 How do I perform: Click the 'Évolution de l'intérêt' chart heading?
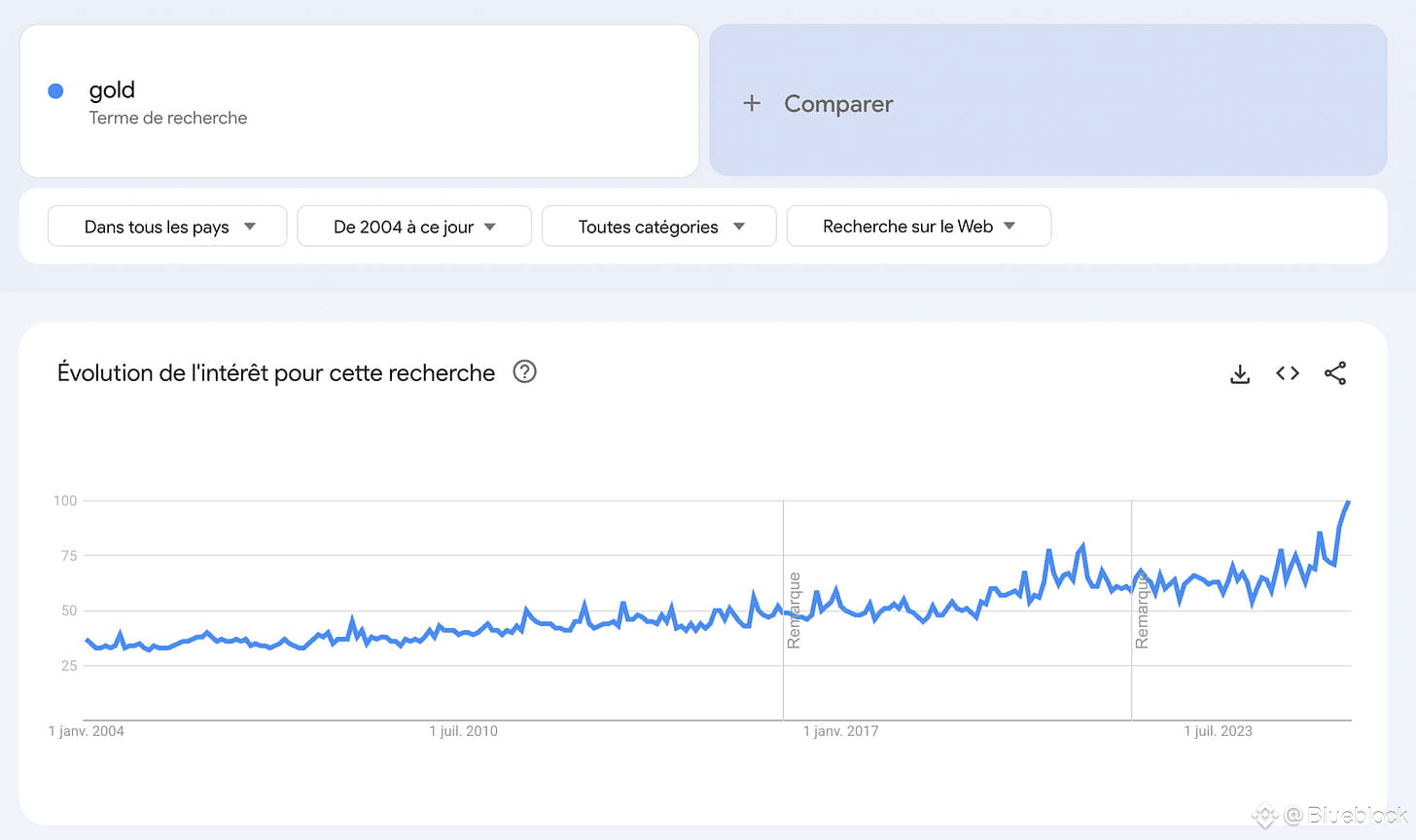pyautogui.click(x=276, y=373)
